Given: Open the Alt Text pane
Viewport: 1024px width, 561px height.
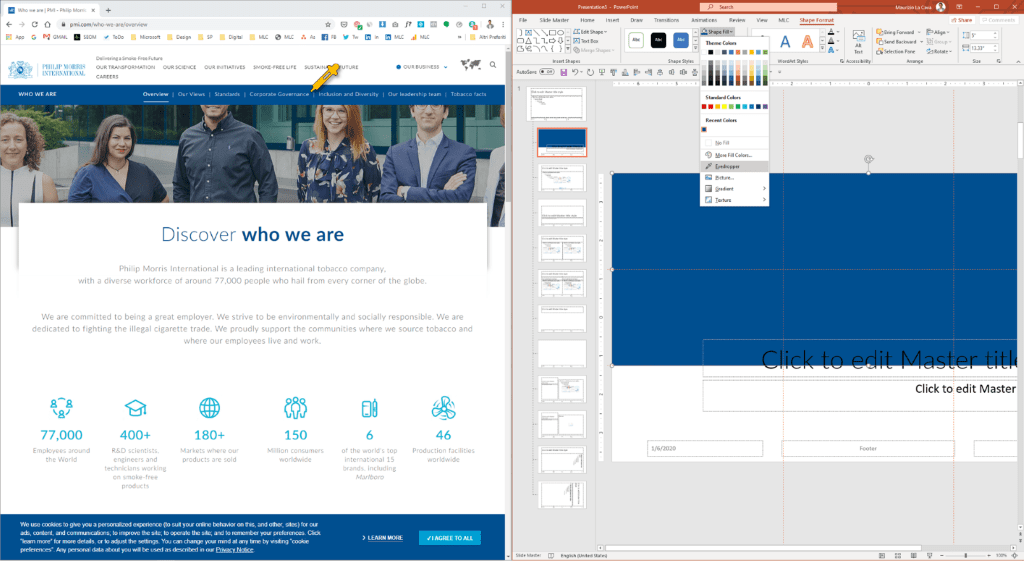Looking at the screenshot, I should pos(858,42).
